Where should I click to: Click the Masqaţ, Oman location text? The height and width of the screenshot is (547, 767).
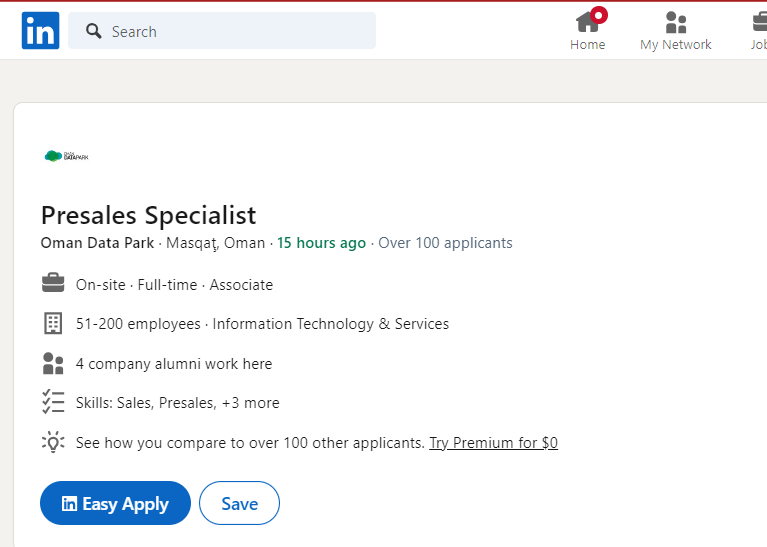pos(215,243)
